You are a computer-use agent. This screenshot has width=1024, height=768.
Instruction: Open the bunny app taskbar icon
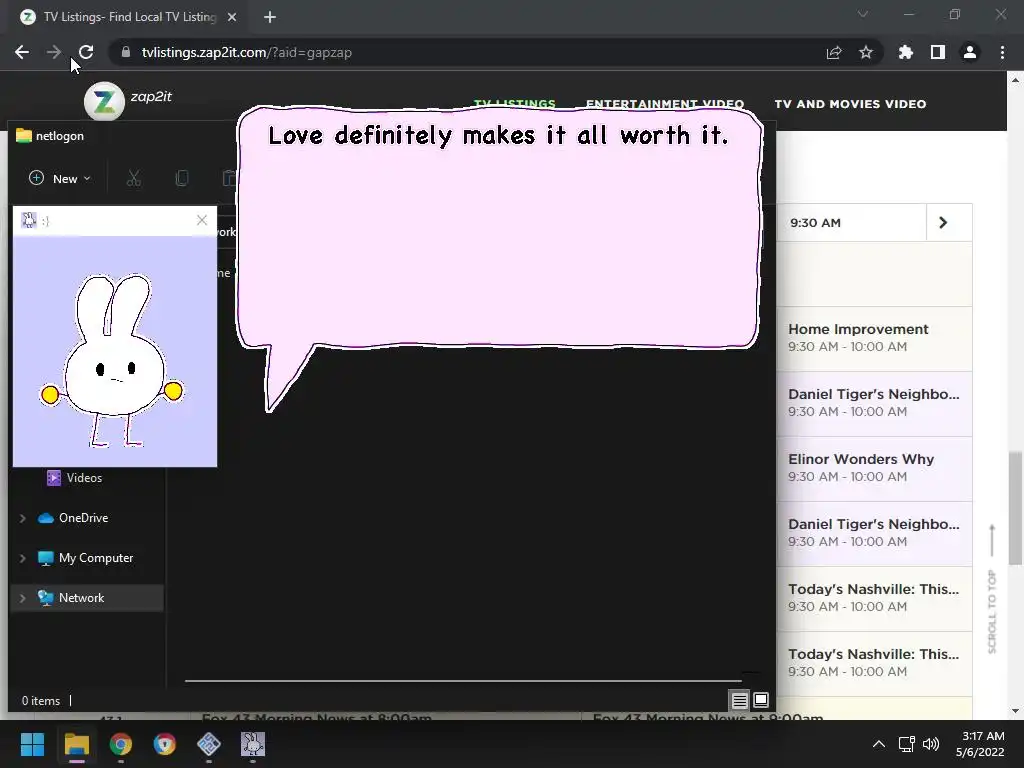tap(253, 744)
